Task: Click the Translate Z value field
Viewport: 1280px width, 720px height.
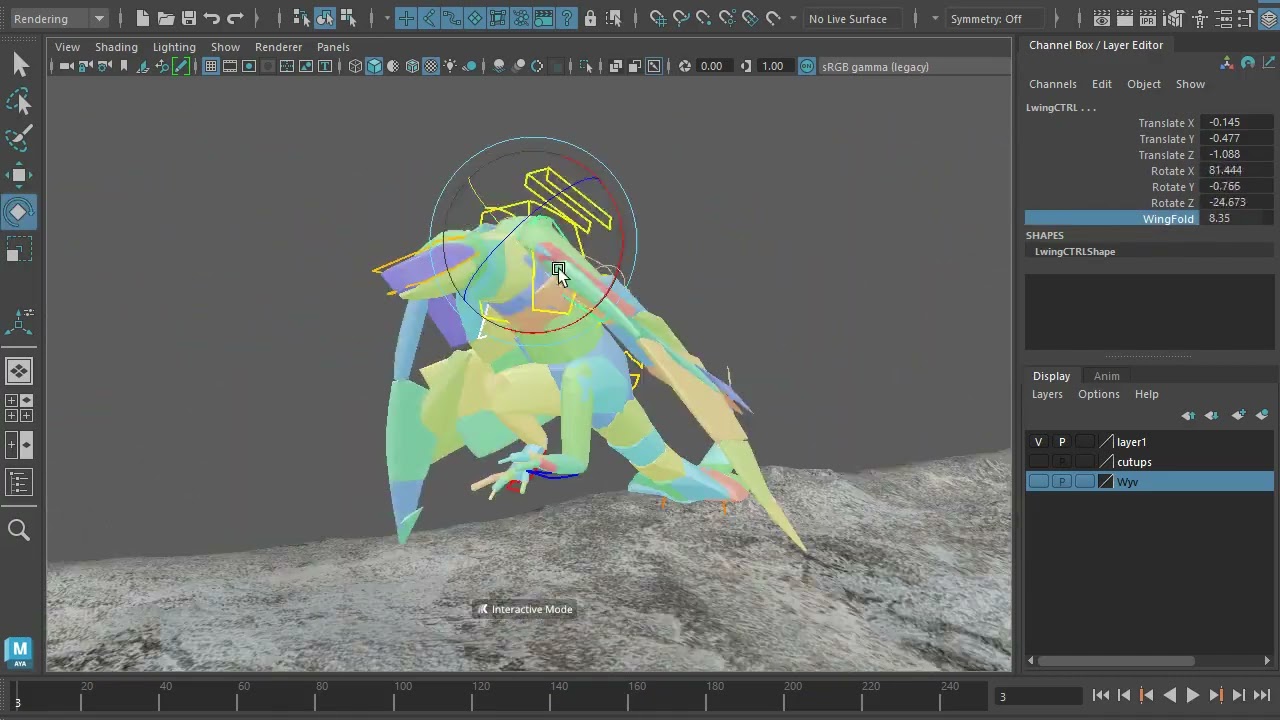Action: 1238,155
